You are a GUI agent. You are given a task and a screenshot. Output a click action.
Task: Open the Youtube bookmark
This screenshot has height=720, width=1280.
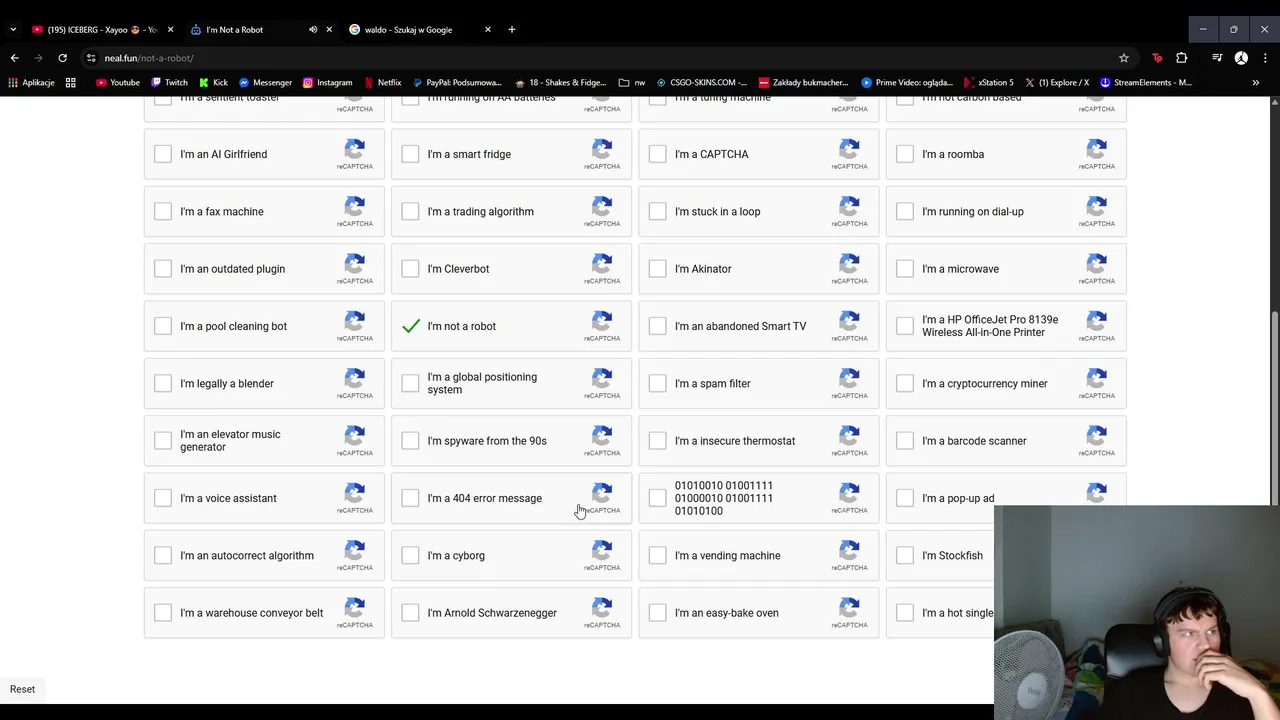118,83
